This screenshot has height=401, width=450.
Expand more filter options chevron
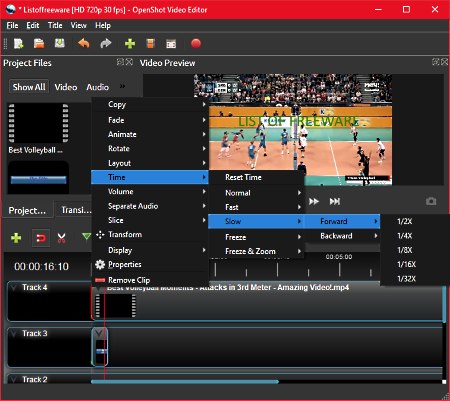(122, 86)
